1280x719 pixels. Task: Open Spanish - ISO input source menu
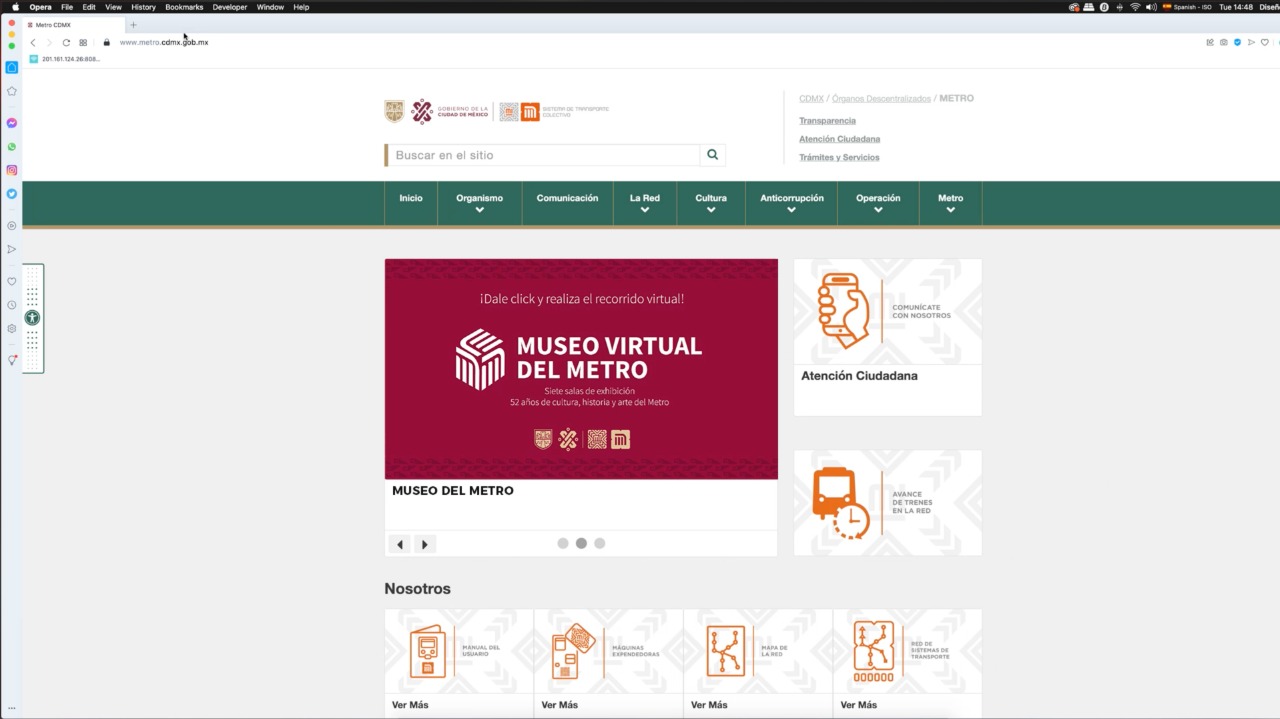[x=1187, y=7]
